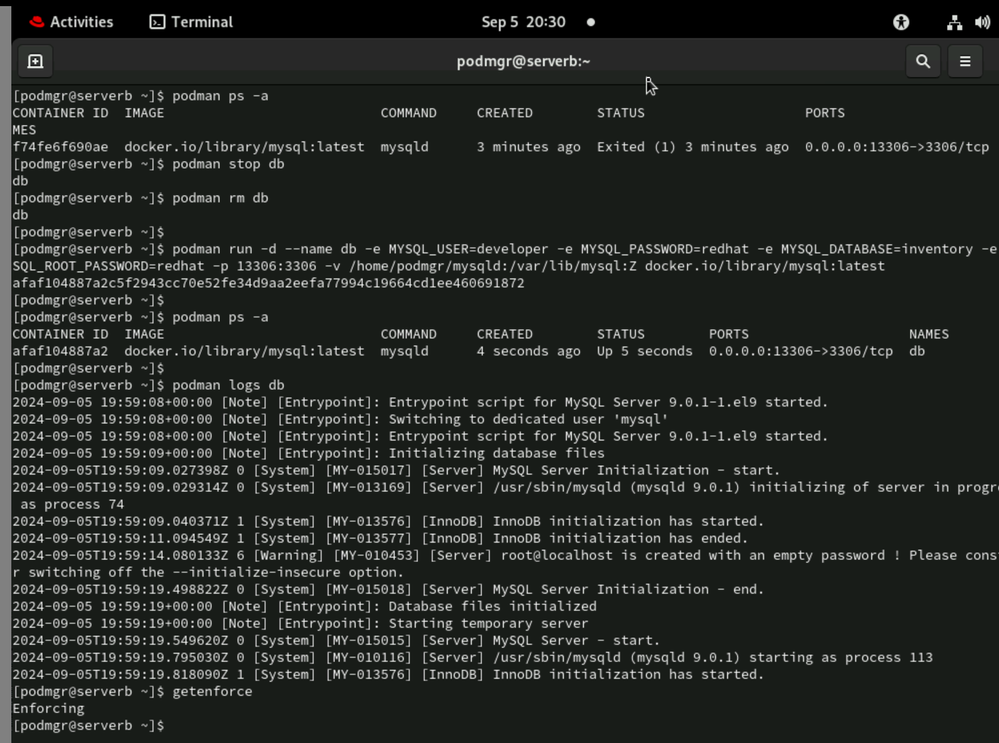
Task: Click the podman logs db command
Action: 228,385
